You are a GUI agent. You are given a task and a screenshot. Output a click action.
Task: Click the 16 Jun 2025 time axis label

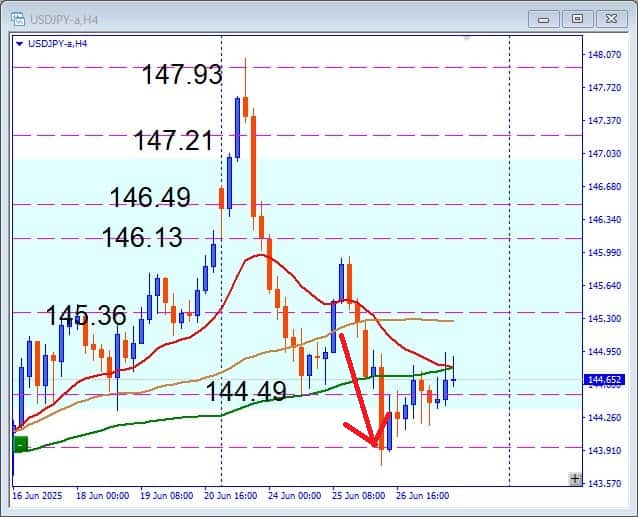coord(37,496)
